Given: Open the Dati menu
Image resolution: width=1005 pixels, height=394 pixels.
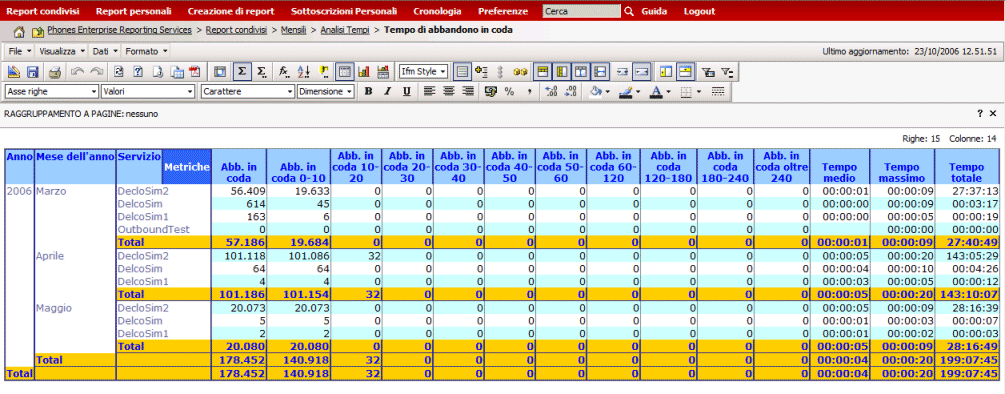Looking at the screenshot, I should point(104,51).
